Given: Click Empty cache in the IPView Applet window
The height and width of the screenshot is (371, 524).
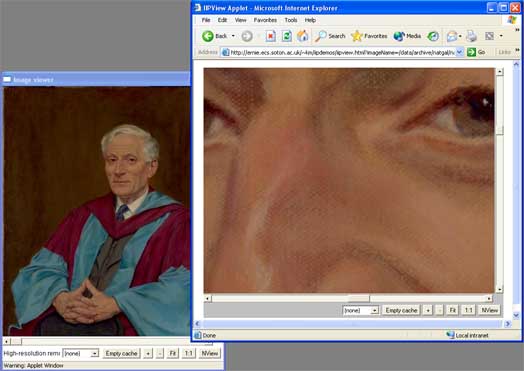Looking at the screenshot, I should click(401, 311).
